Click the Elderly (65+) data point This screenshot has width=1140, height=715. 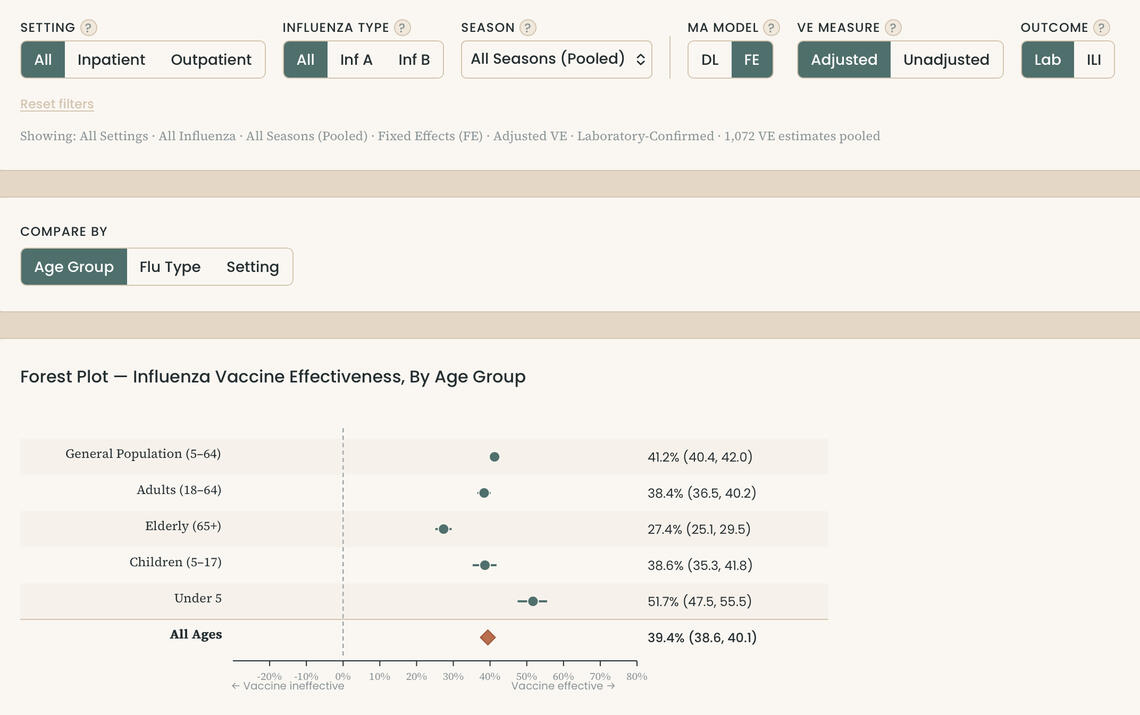[x=443, y=529]
